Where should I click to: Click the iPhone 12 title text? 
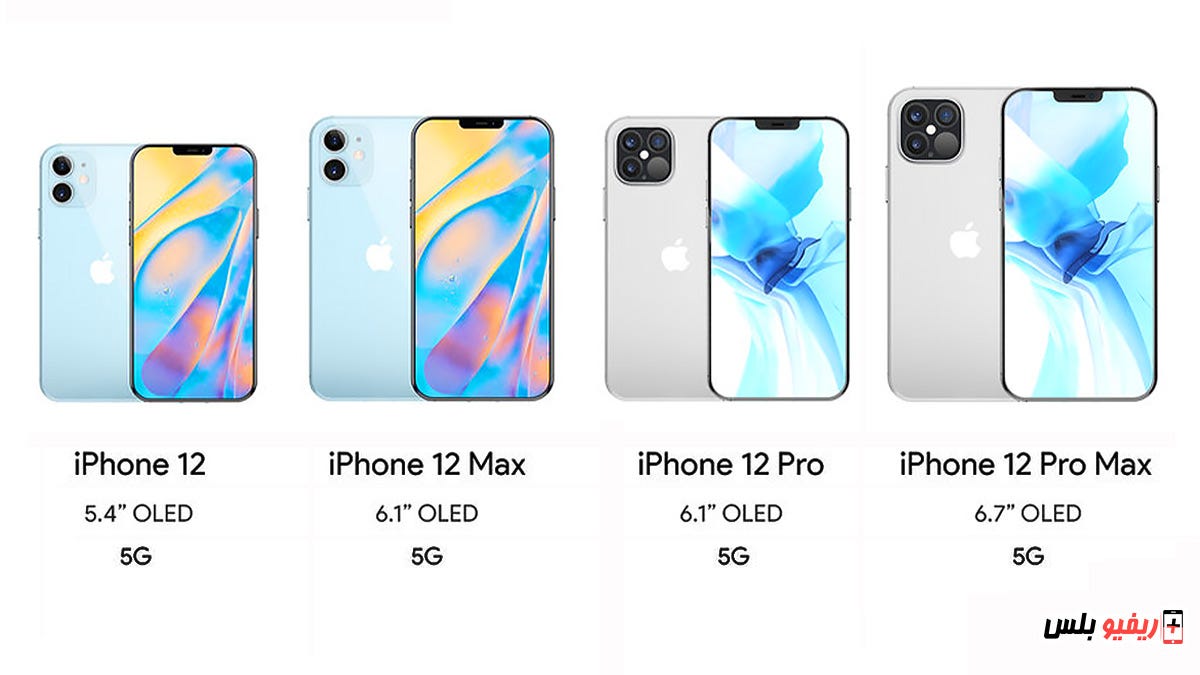coord(139,464)
